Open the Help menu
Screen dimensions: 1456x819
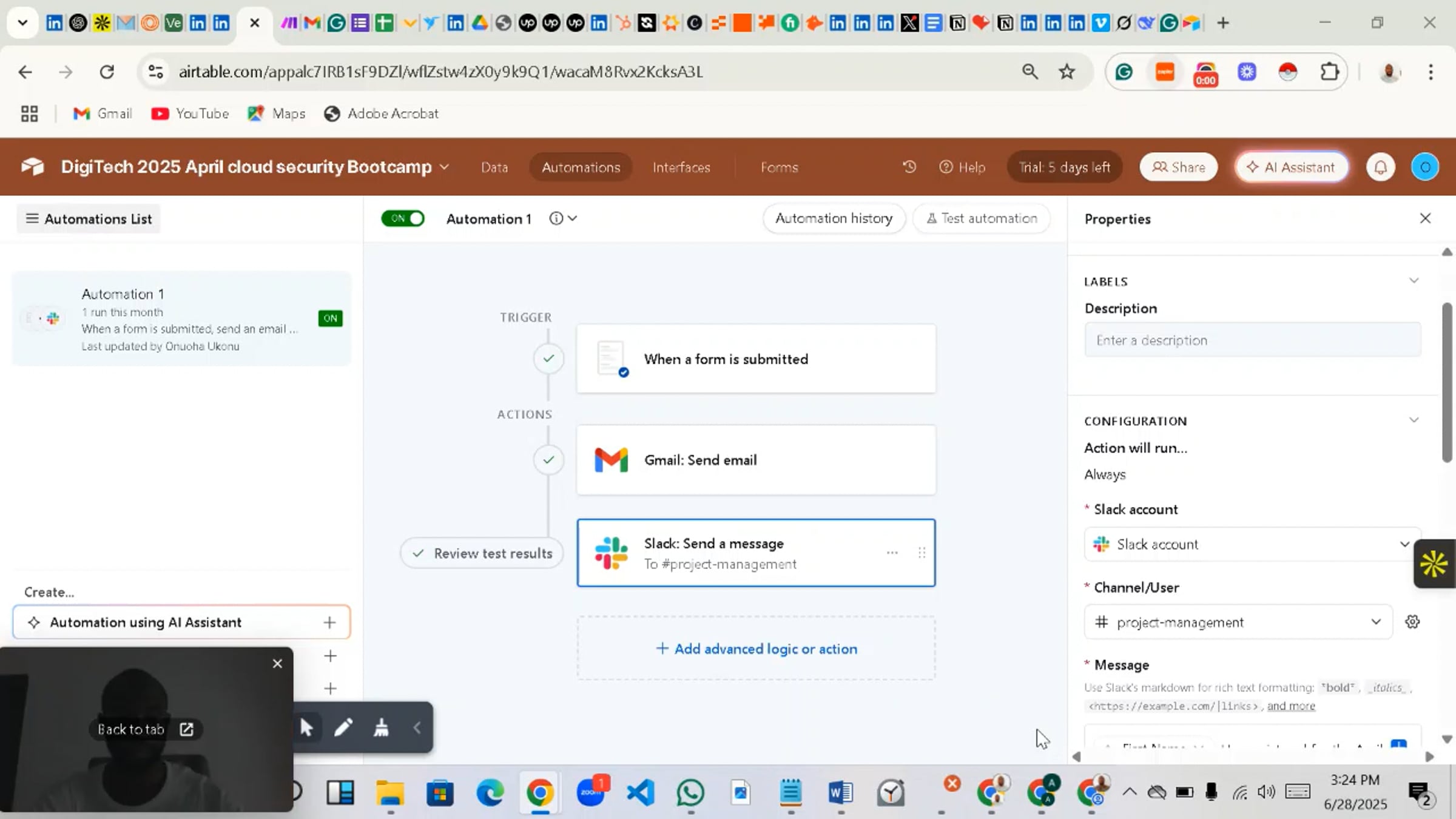click(x=962, y=167)
